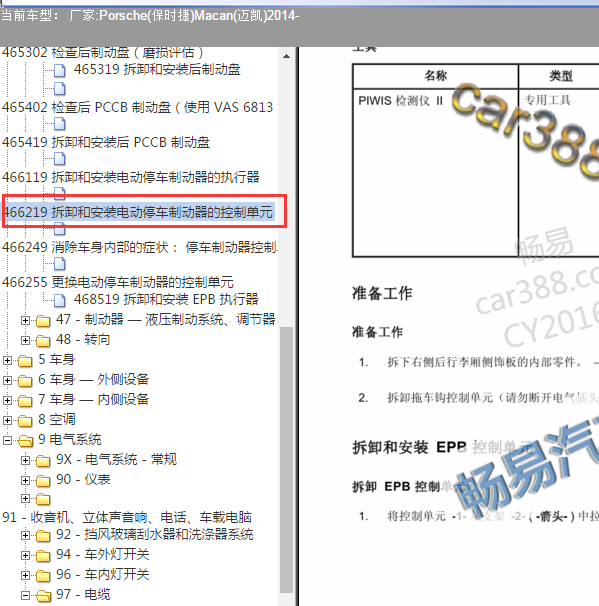Image resolution: width=599 pixels, height=606 pixels.
Task: Click heading 拆卸和安装 EPB 控制单元
Action: coord(444,448)
